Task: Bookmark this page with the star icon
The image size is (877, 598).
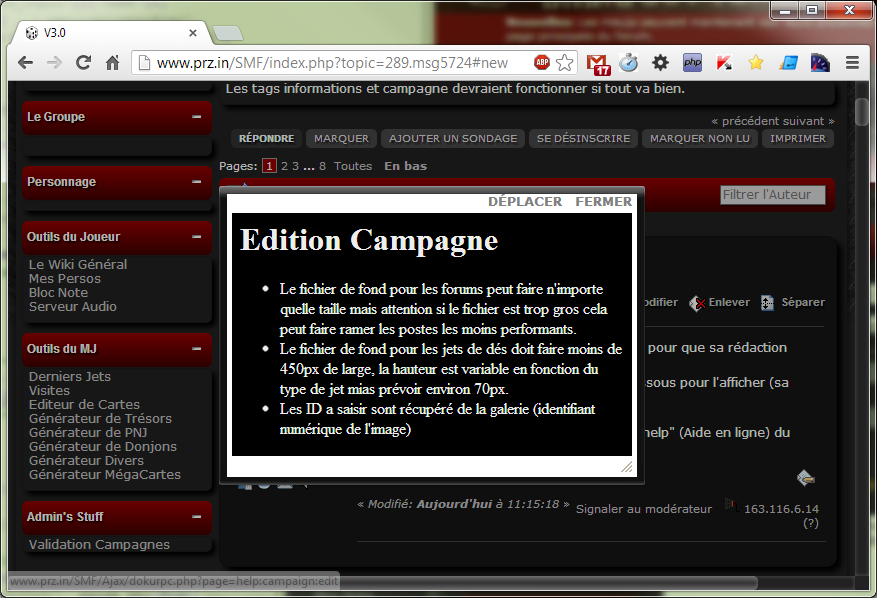Action: [x=565, y=62]
